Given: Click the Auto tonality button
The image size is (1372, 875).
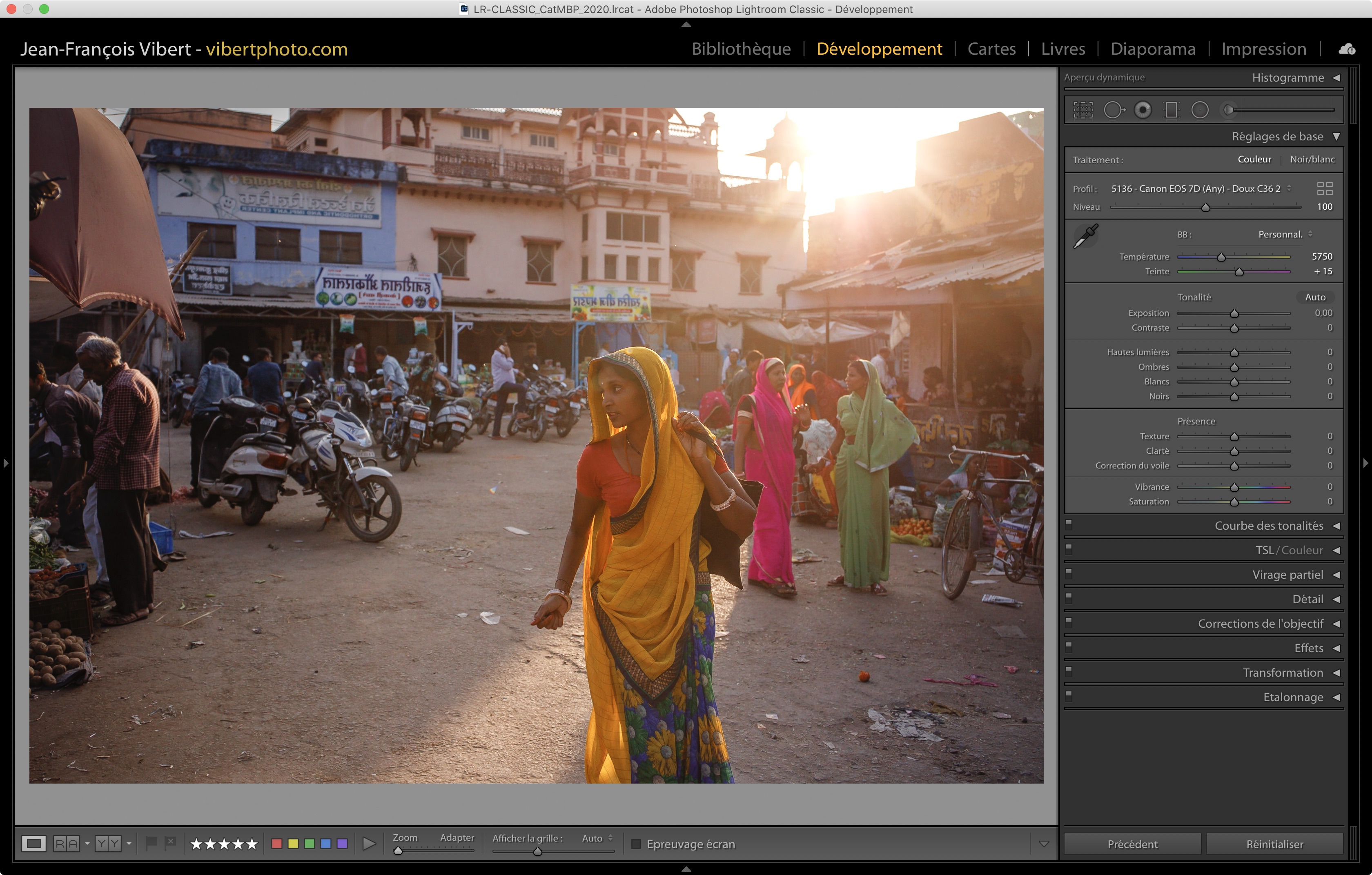Looking at the screenshot, I should (x=1314, y=297).
